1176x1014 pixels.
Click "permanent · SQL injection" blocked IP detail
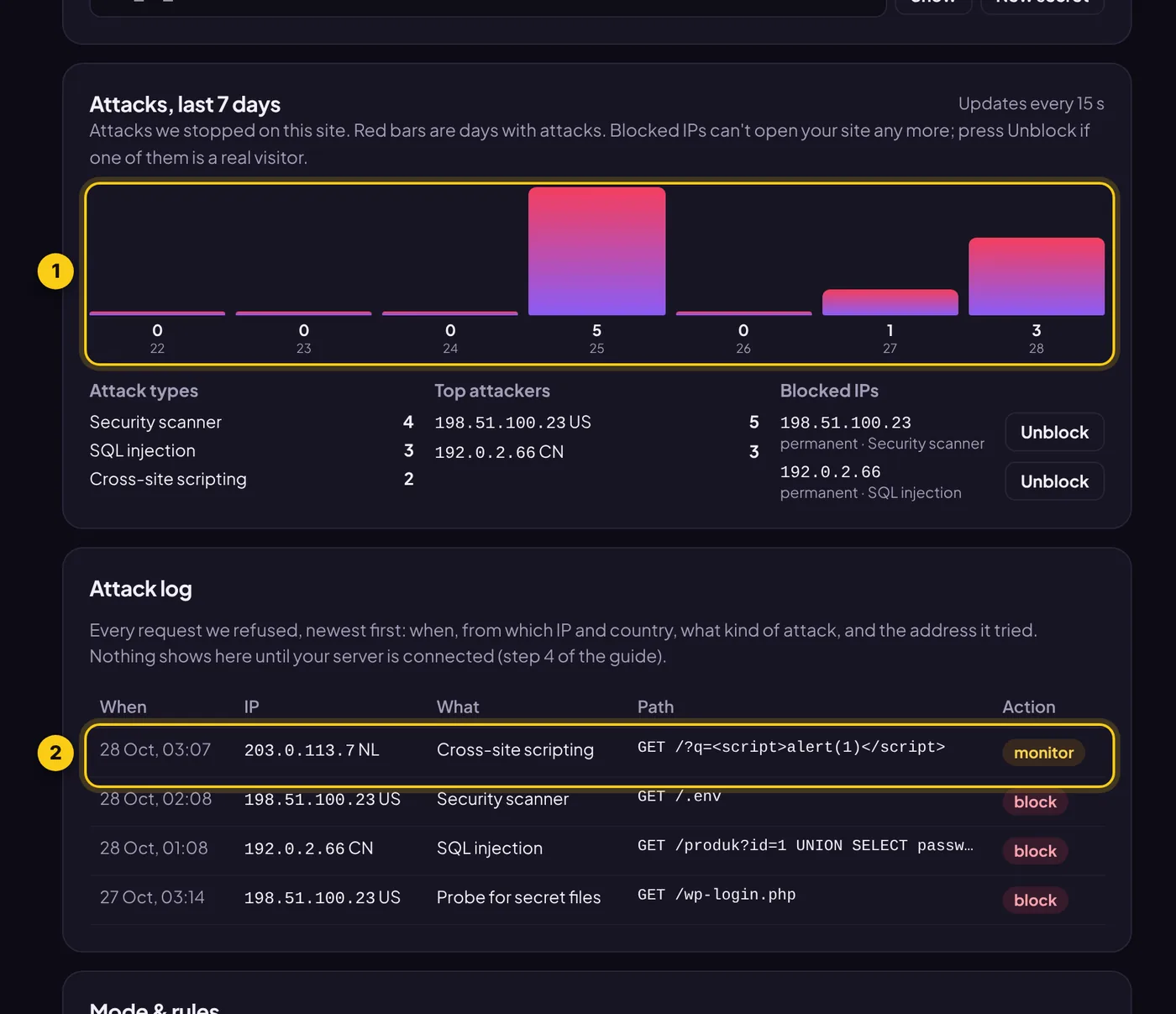coord(870,493)
